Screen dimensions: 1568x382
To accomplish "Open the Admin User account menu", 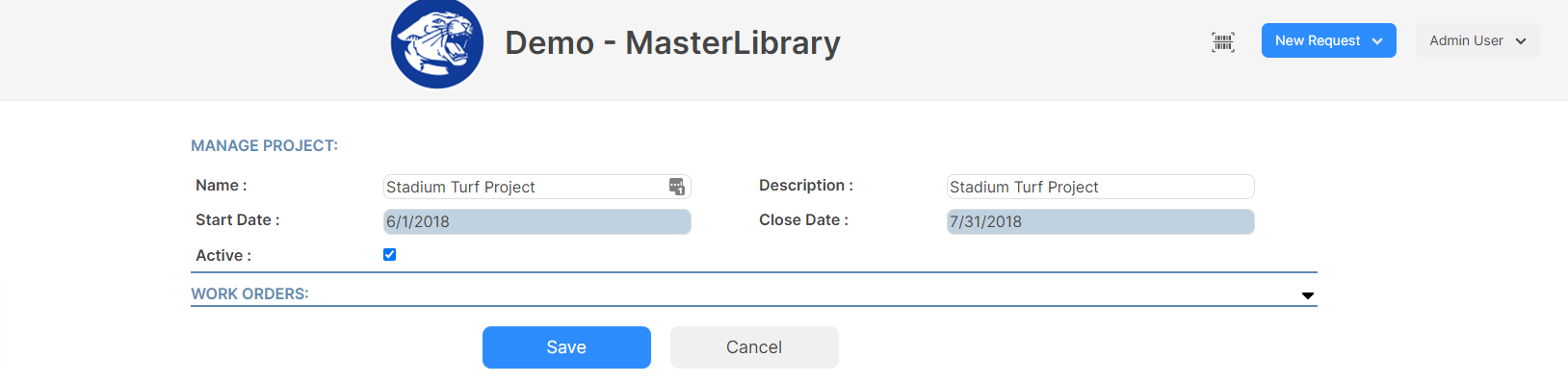I will pyautogui.click(x=1477, y=40).
